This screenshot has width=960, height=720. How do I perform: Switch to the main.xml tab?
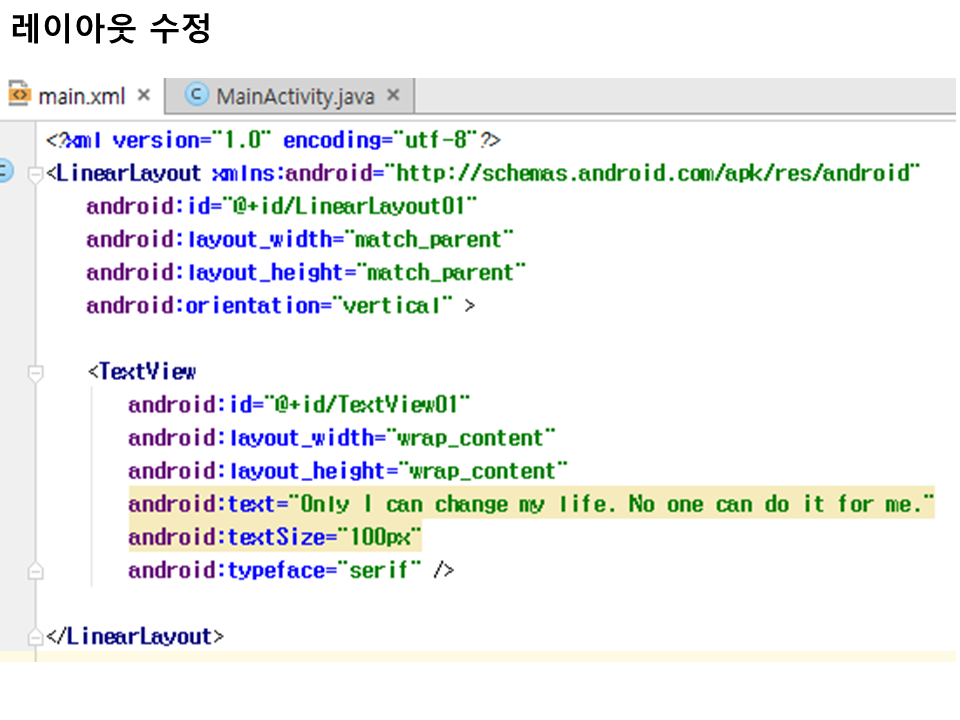click(81, 96)
